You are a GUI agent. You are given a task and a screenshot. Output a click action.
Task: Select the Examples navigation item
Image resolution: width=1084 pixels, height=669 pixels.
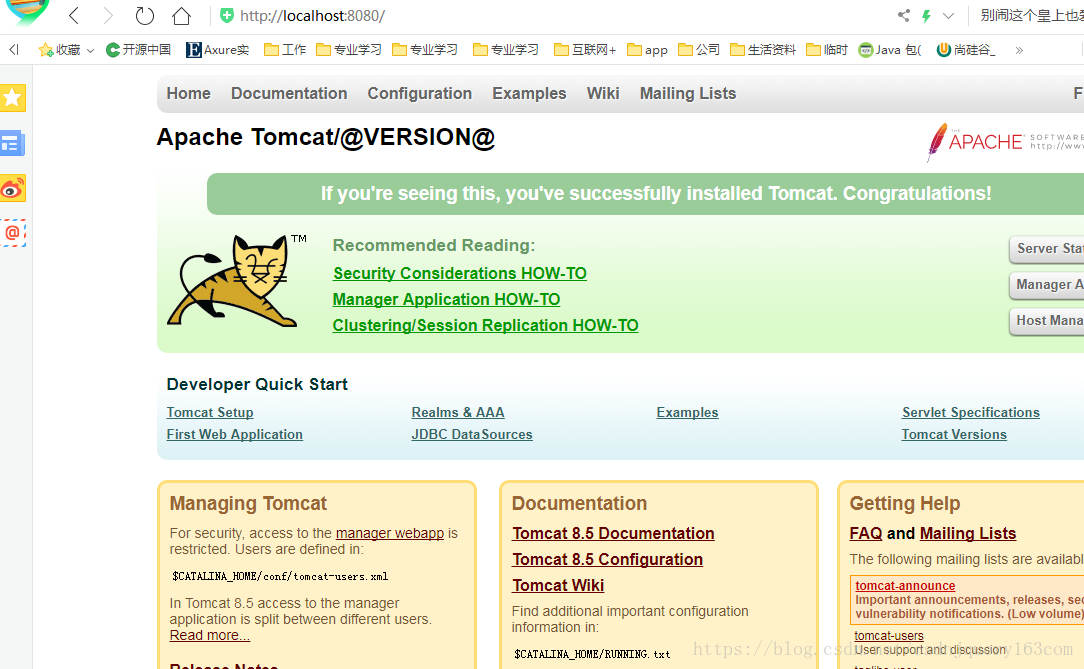(529, 93)
